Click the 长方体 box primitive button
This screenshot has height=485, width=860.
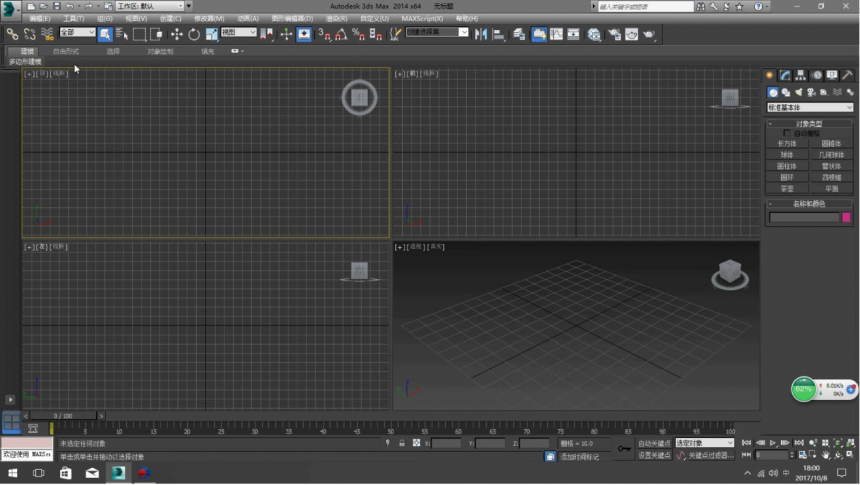(x=787, y=144)
